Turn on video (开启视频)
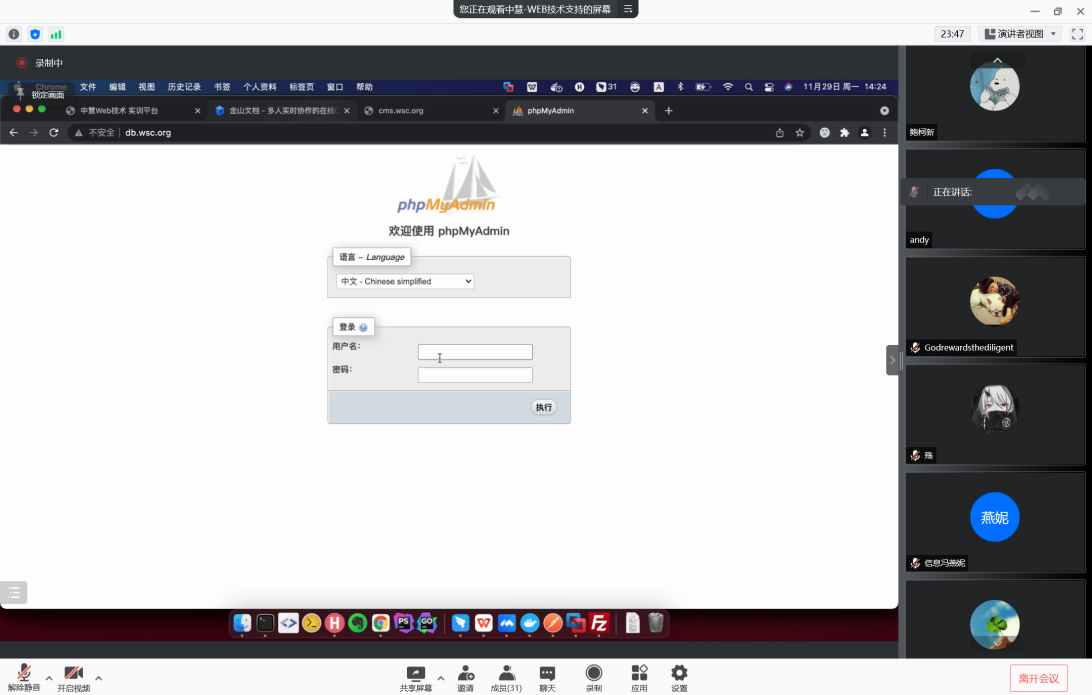This screenshot has width=1092, height=695. click(74, 678)
